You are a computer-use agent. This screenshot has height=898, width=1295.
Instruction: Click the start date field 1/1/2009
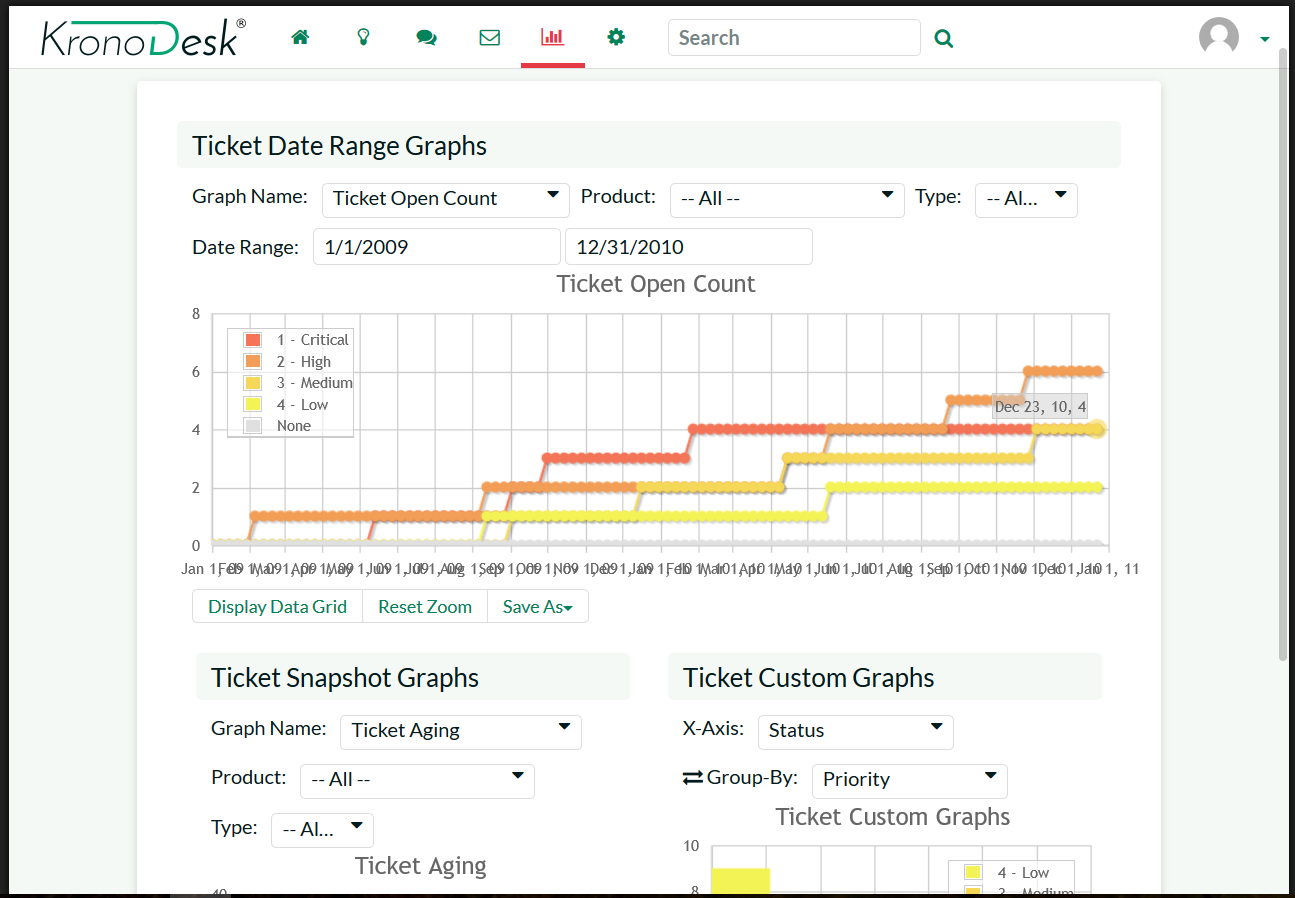(x=436, y=247)
